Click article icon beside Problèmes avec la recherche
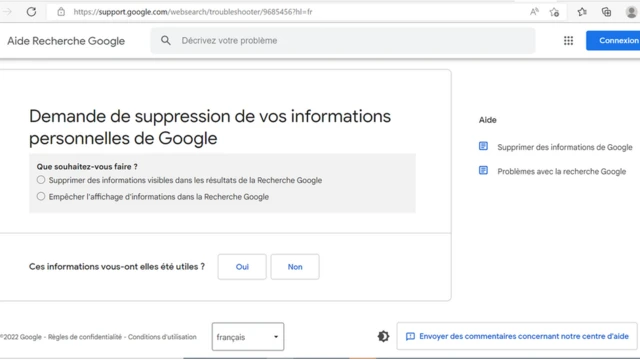 (483, 170)
